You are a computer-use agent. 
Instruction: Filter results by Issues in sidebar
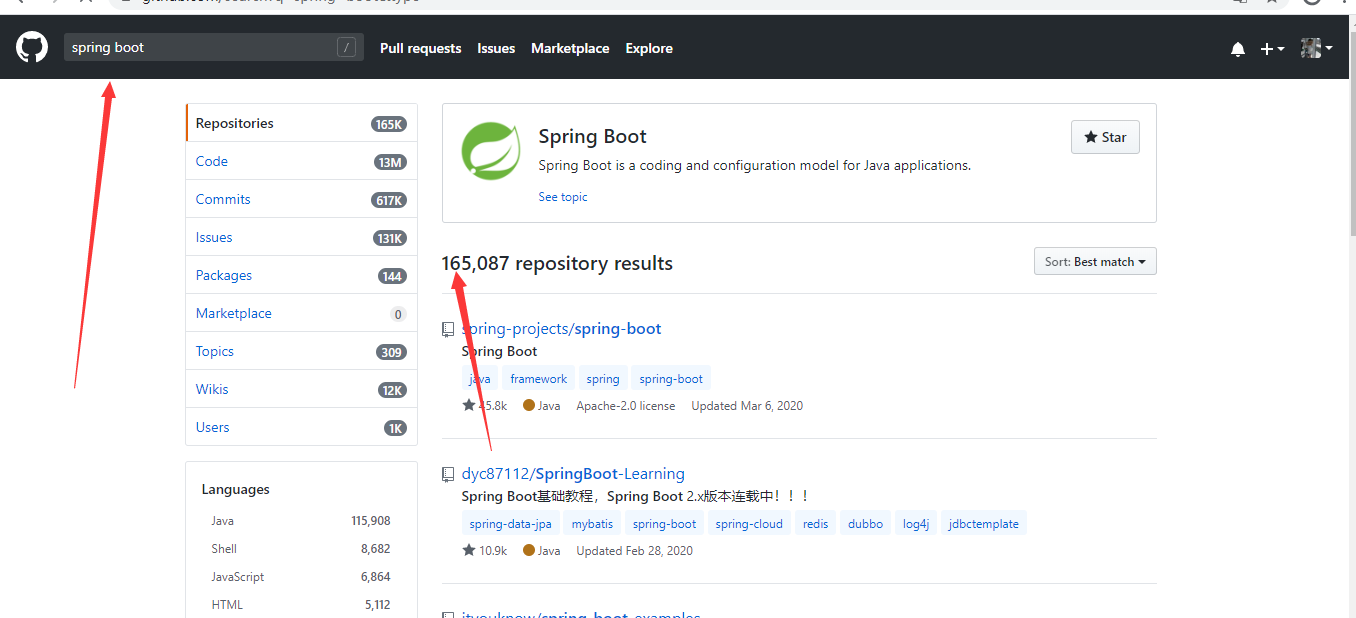(x=301, y=237)
